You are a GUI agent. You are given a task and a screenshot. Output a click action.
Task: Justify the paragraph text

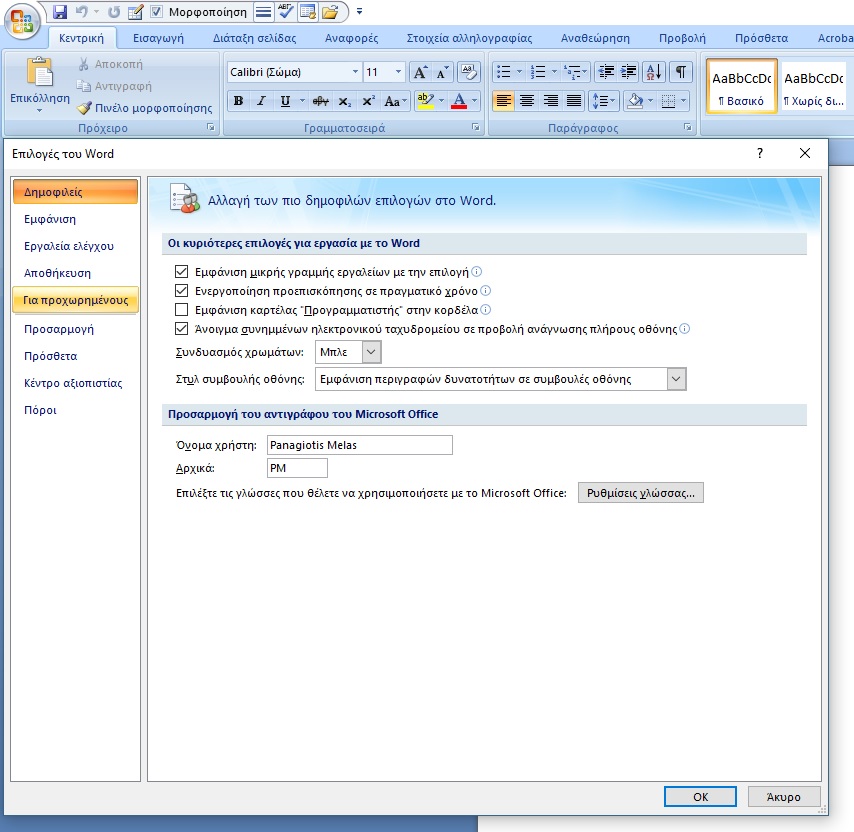click(x=574, y=101)
